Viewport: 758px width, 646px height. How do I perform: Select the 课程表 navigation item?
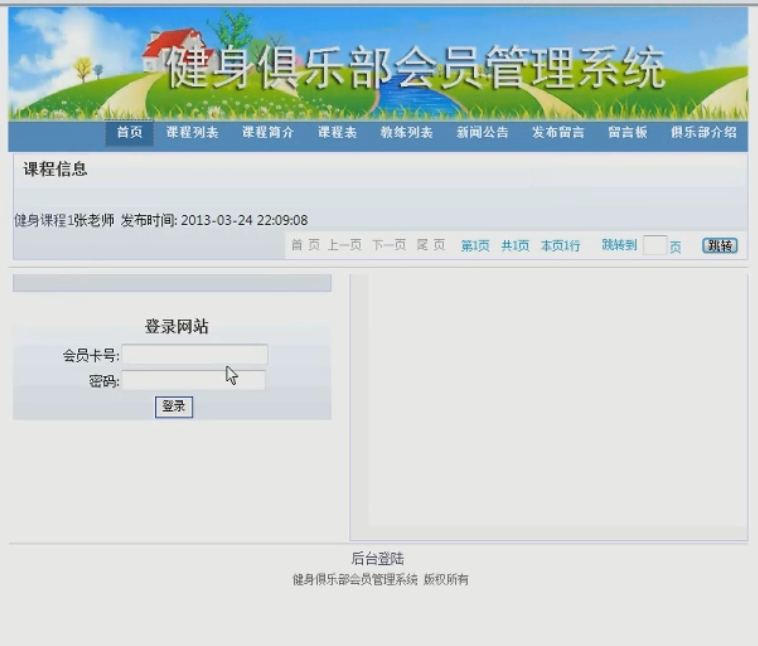[337, 132]
